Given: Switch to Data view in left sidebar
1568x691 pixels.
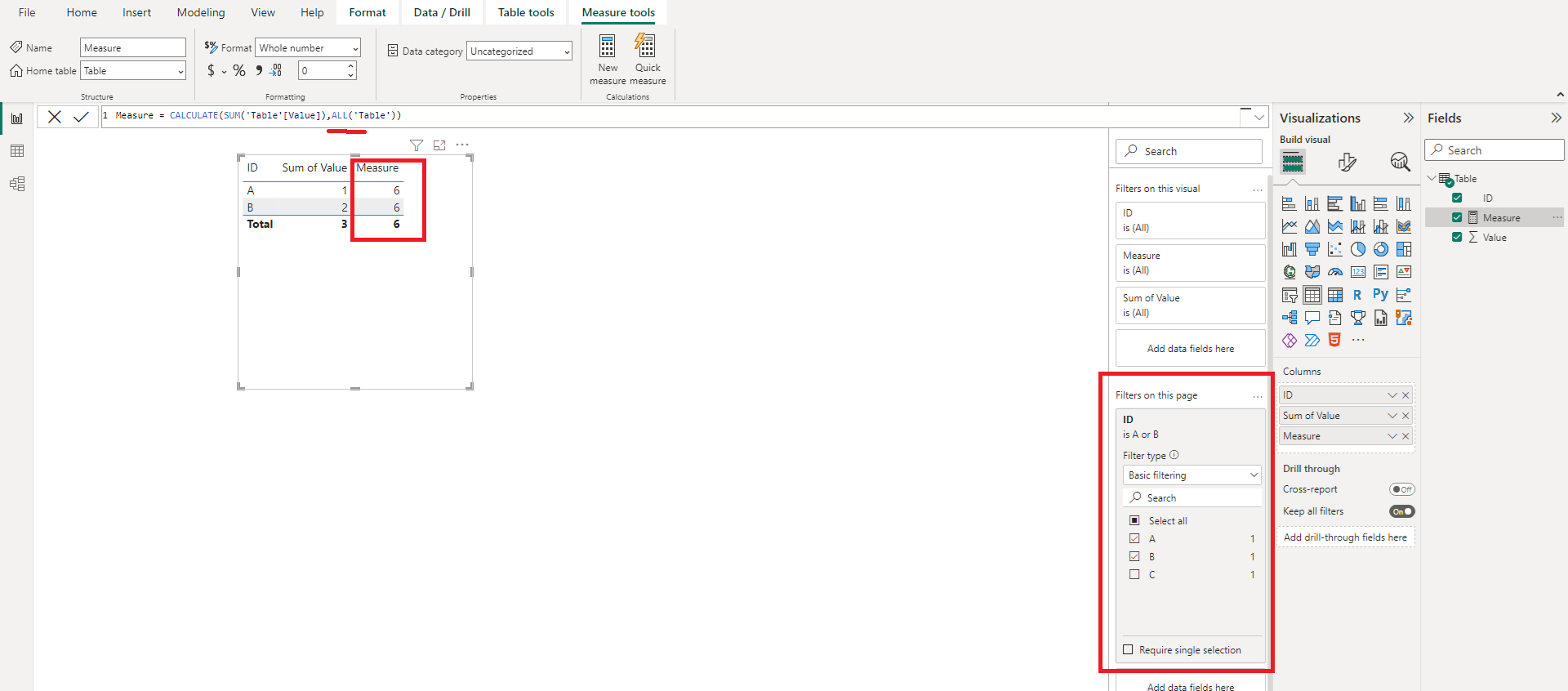Looking at the screenshot, I should 17,151.
